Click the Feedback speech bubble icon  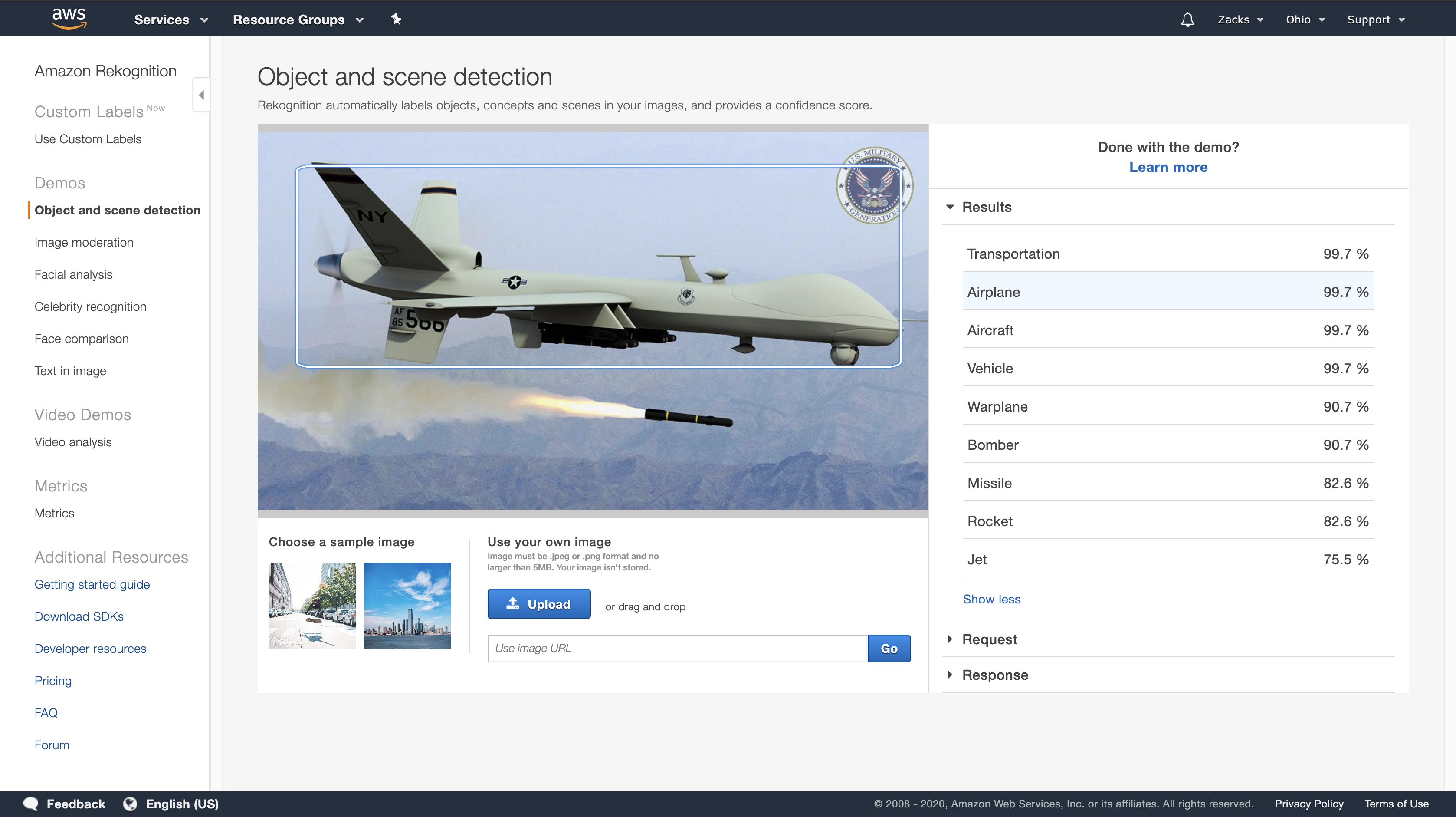[31, 804]
